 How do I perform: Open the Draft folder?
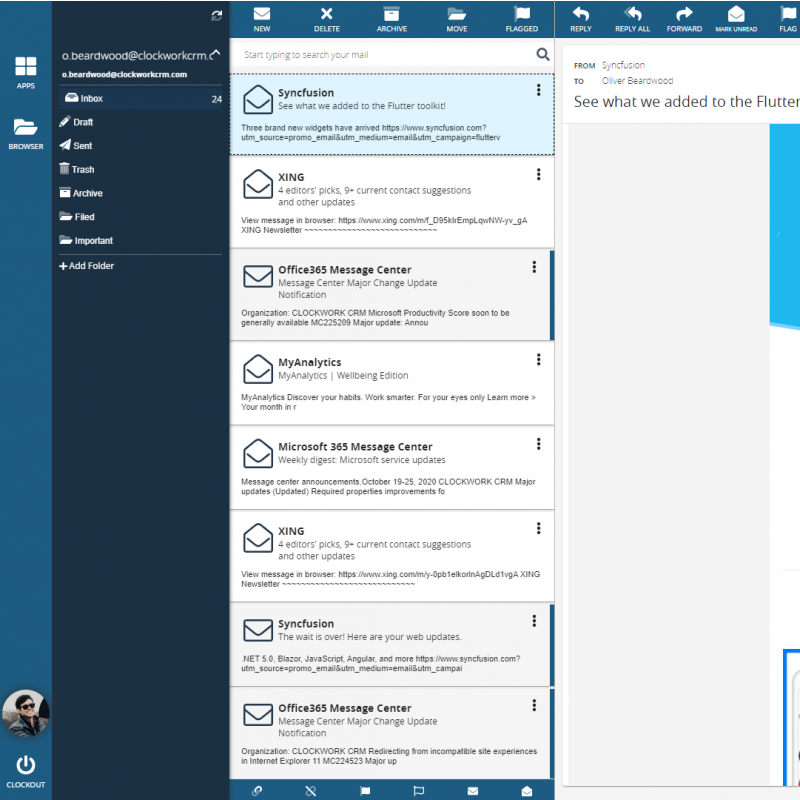point(76,122)
